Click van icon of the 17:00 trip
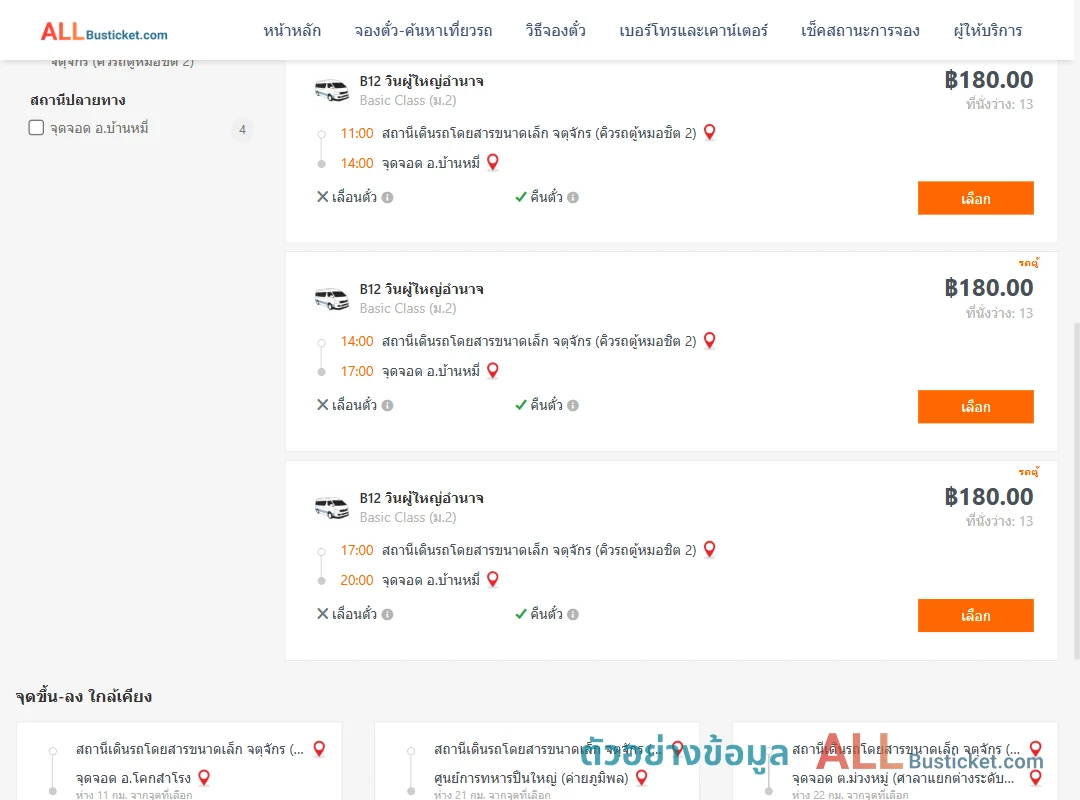Viewport: 1080px width, 800px height. pos(332,507)
